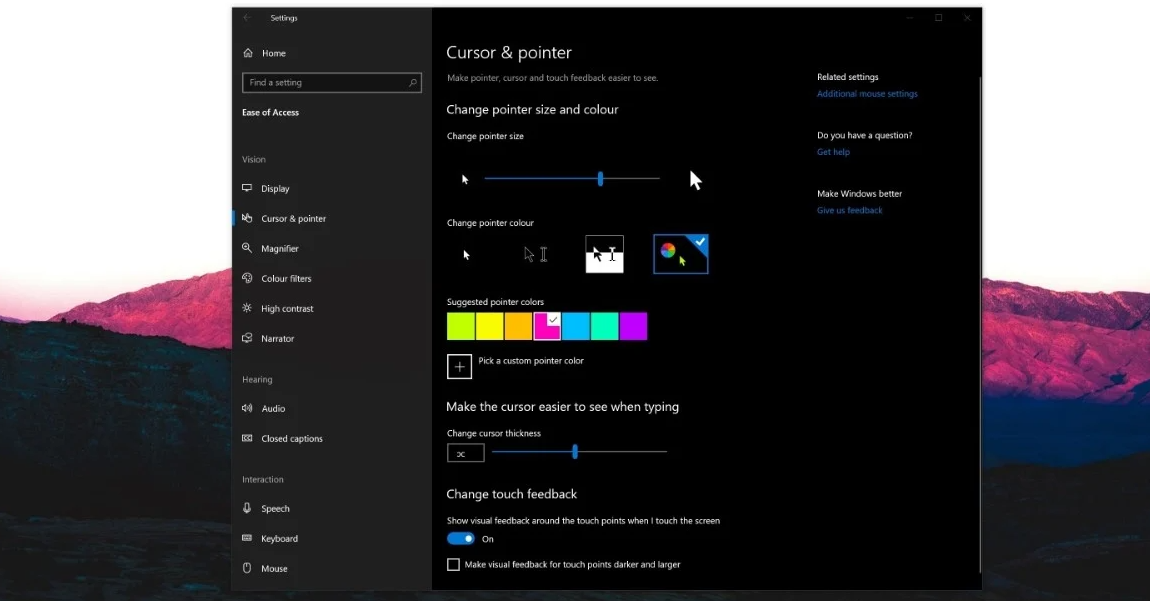Screen dimensions: 1150x601
Task: Go to Keyboard settings
Action: 279,539
